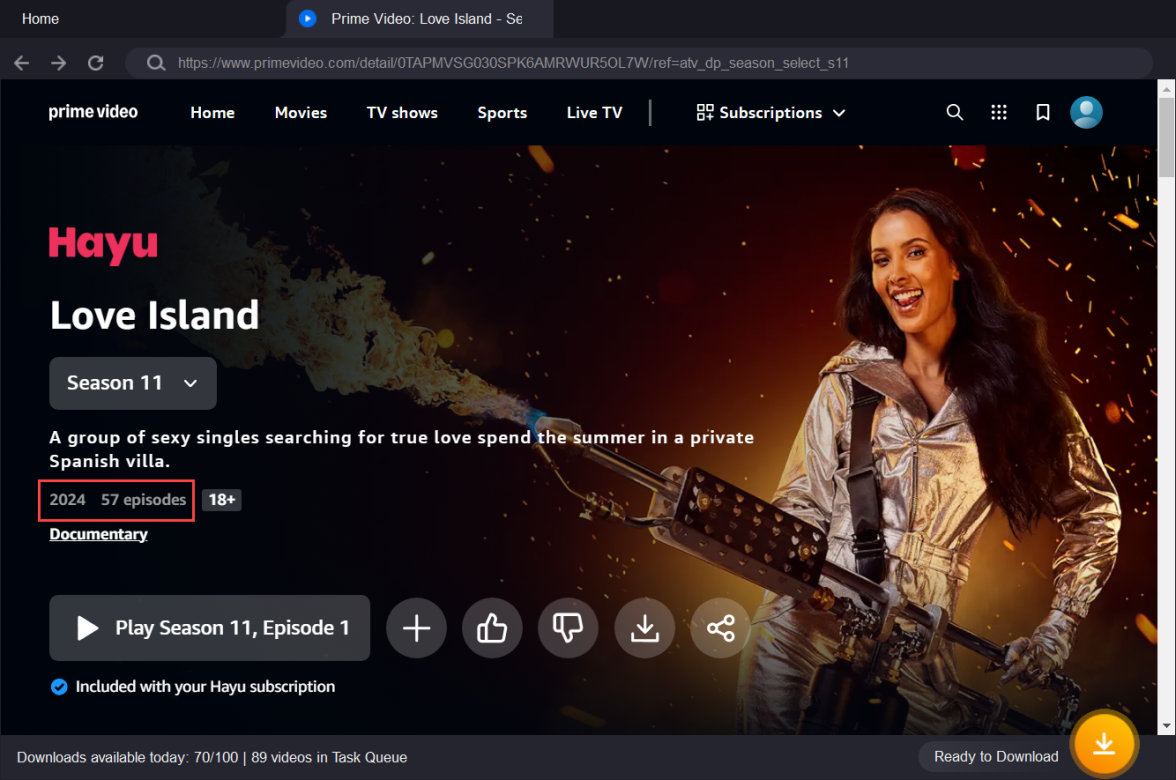This screenshot has height=780, width=1176.
Task: Go to Home in the Prime Video nav
Action: point(212,112)
